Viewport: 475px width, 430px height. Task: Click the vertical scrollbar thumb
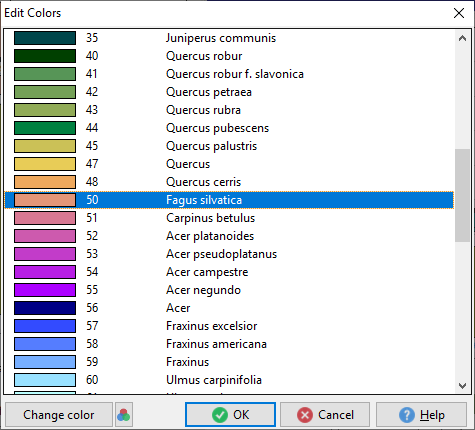tap(462, 195)
